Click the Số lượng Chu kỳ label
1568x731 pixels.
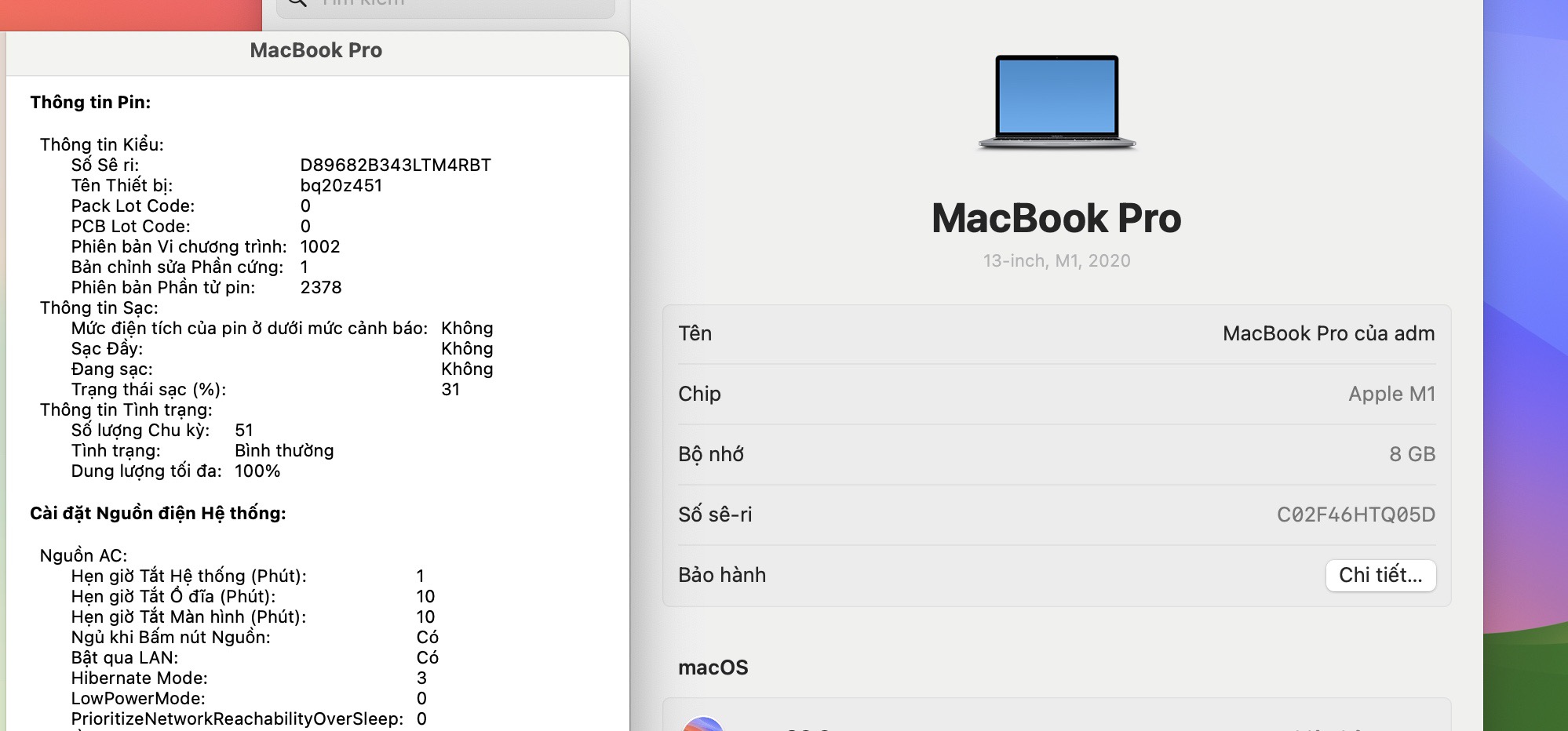tap(140, 430)
